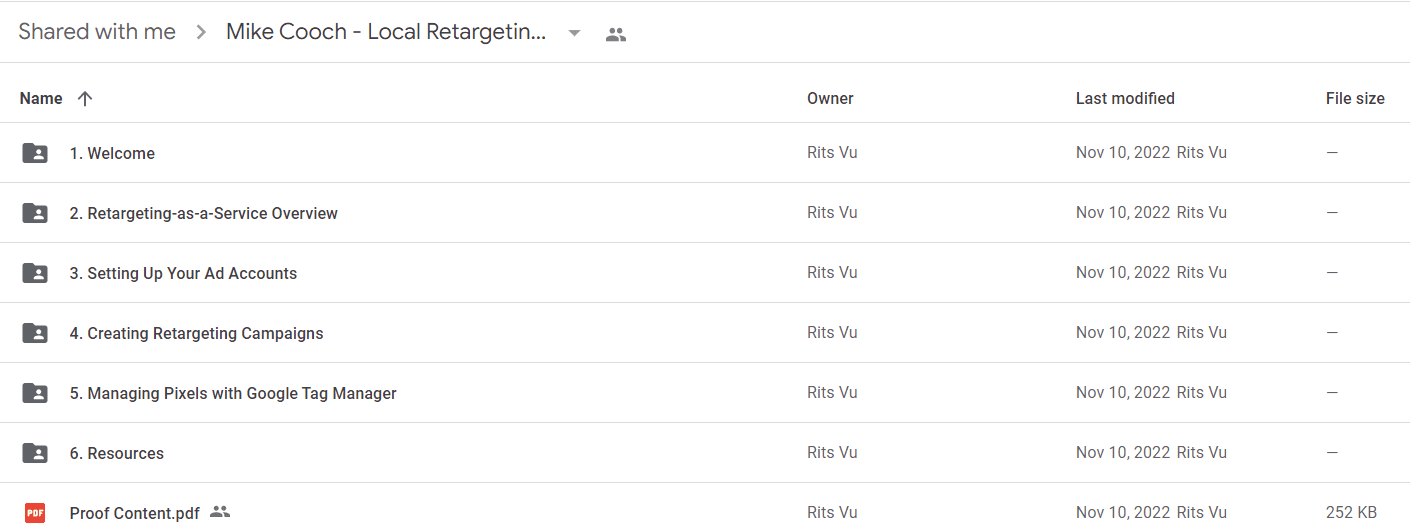The image size is (1410, 532).
Task: Select the 1. Welcome folder name
Action: [112, 153]
